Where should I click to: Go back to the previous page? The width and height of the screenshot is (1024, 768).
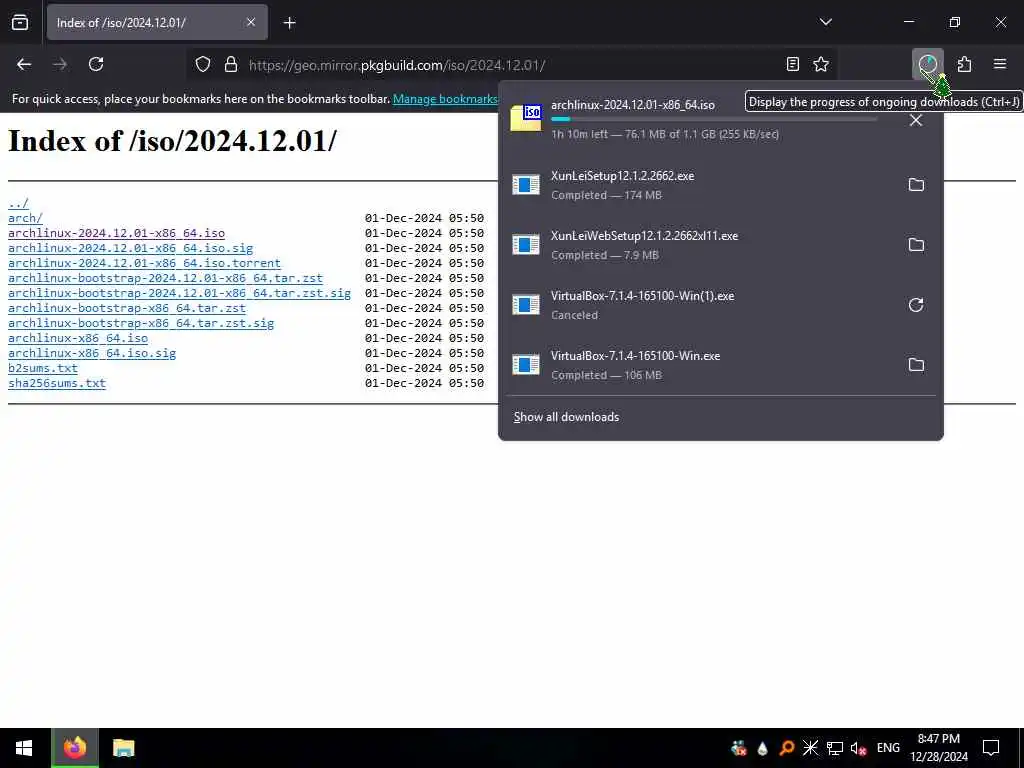click(x=24, y=64)
